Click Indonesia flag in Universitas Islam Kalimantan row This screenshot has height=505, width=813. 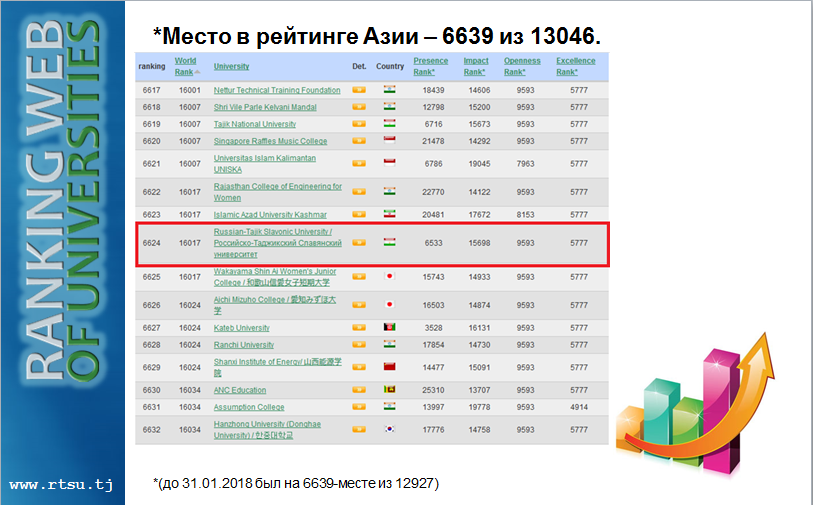pos(389,163)
